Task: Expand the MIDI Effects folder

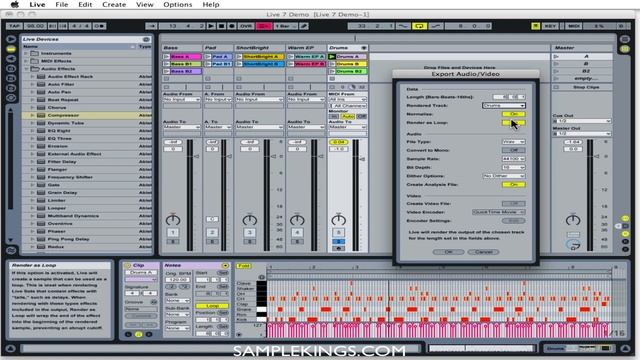Action: pyautogui.click(x=26, y=61)
